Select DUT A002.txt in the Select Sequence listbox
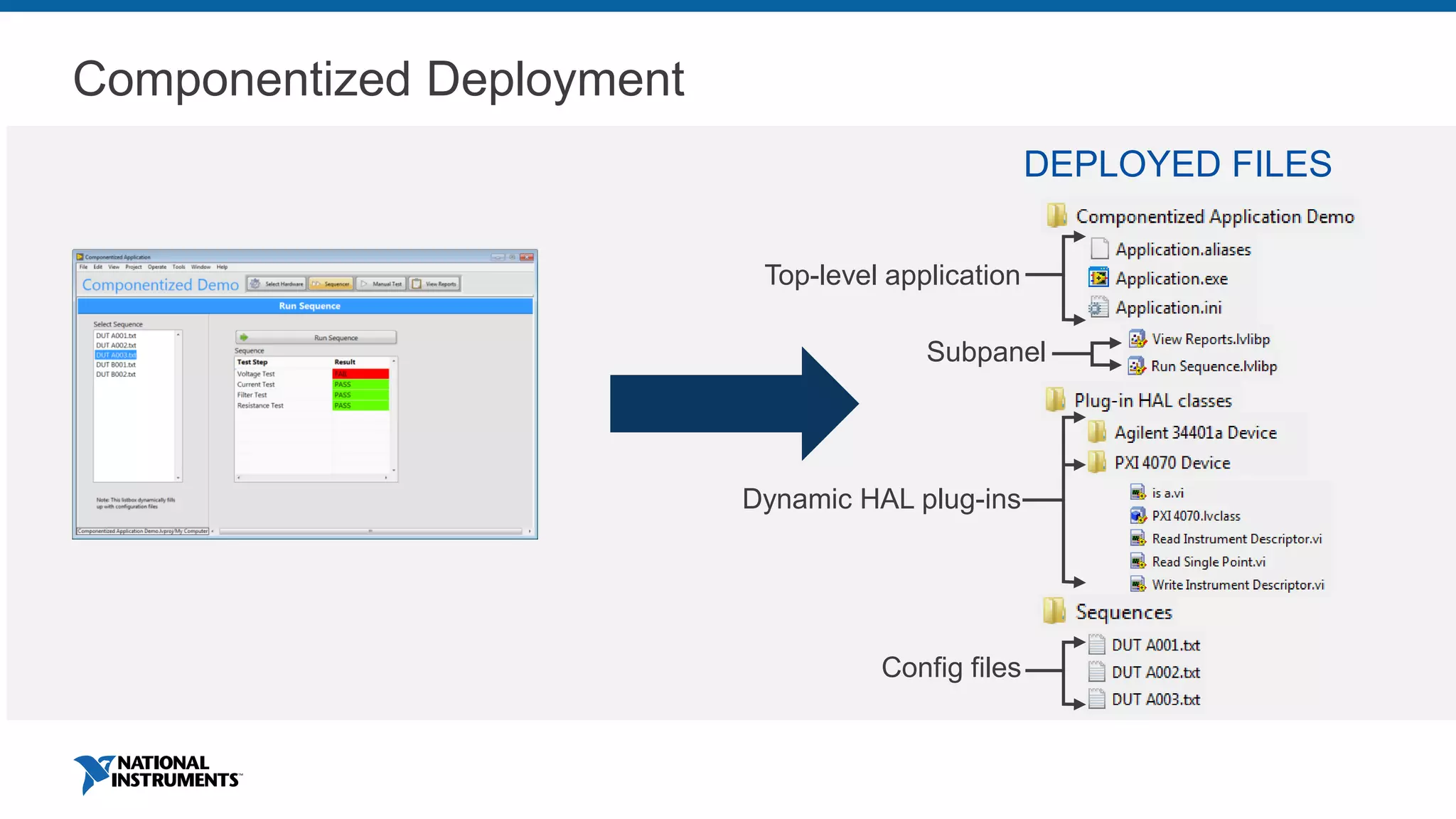The image size is (1456, 819). [116, 346]
